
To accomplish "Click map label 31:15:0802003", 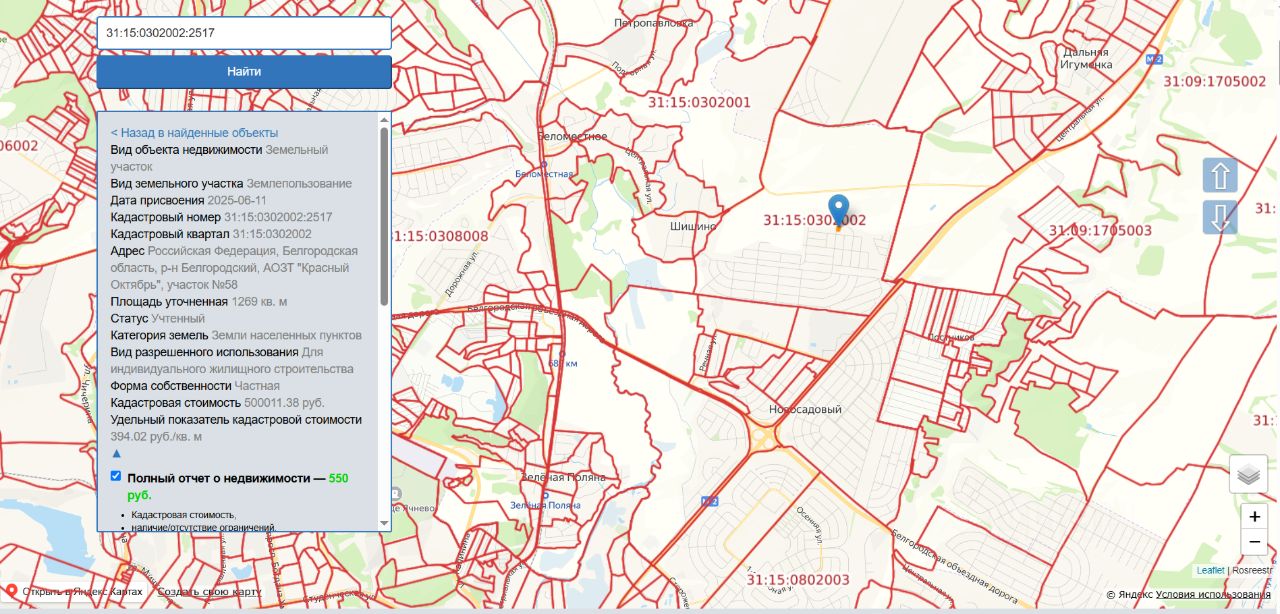I will coord(798,579).
